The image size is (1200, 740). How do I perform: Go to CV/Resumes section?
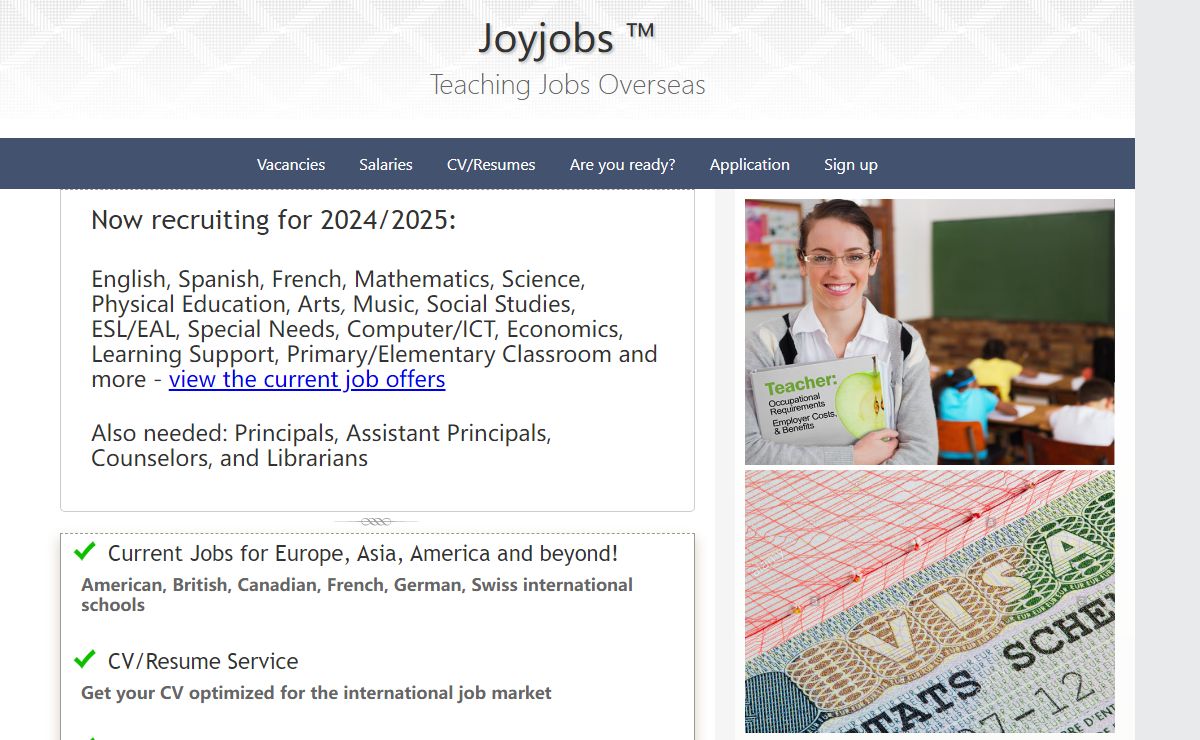491,165
